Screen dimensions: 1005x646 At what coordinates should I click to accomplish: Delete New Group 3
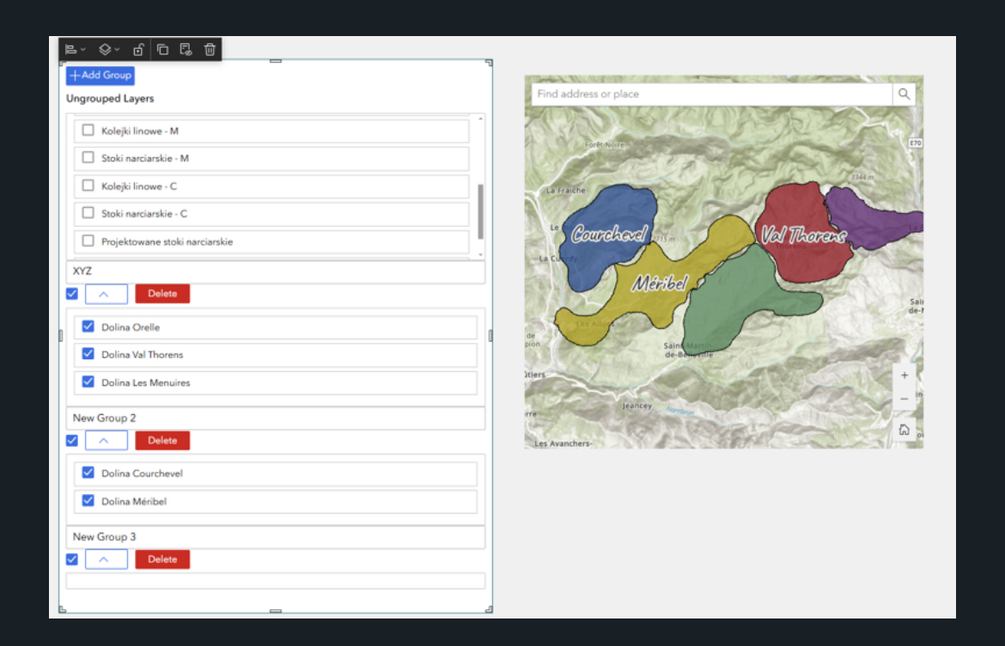[162, 559]
